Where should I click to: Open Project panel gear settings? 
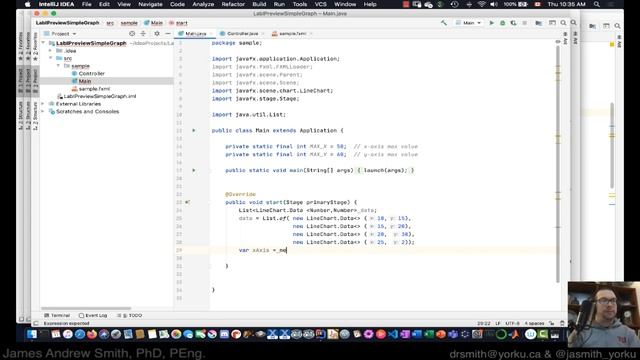(157, 33)
